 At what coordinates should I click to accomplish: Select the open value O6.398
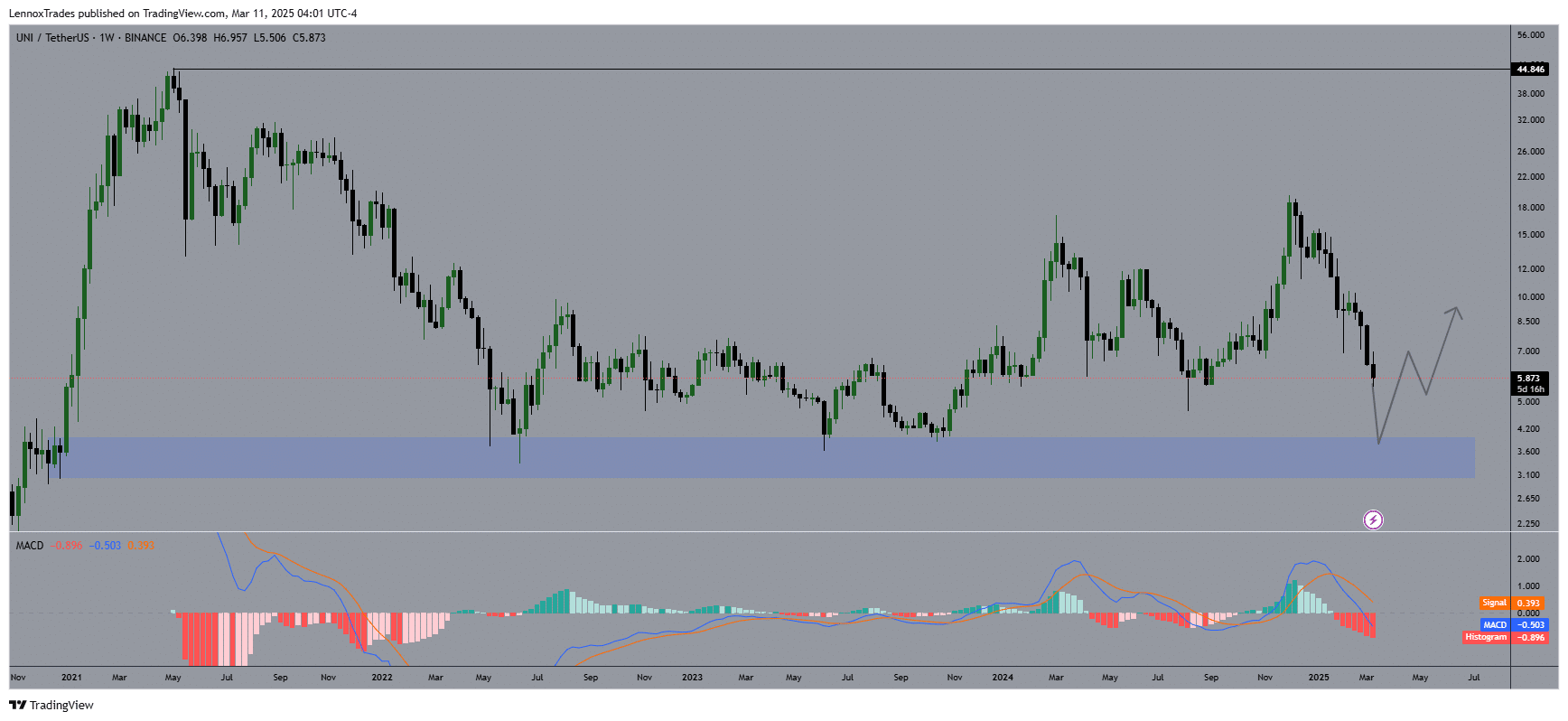pyautogui.click(x=190, y=38)
